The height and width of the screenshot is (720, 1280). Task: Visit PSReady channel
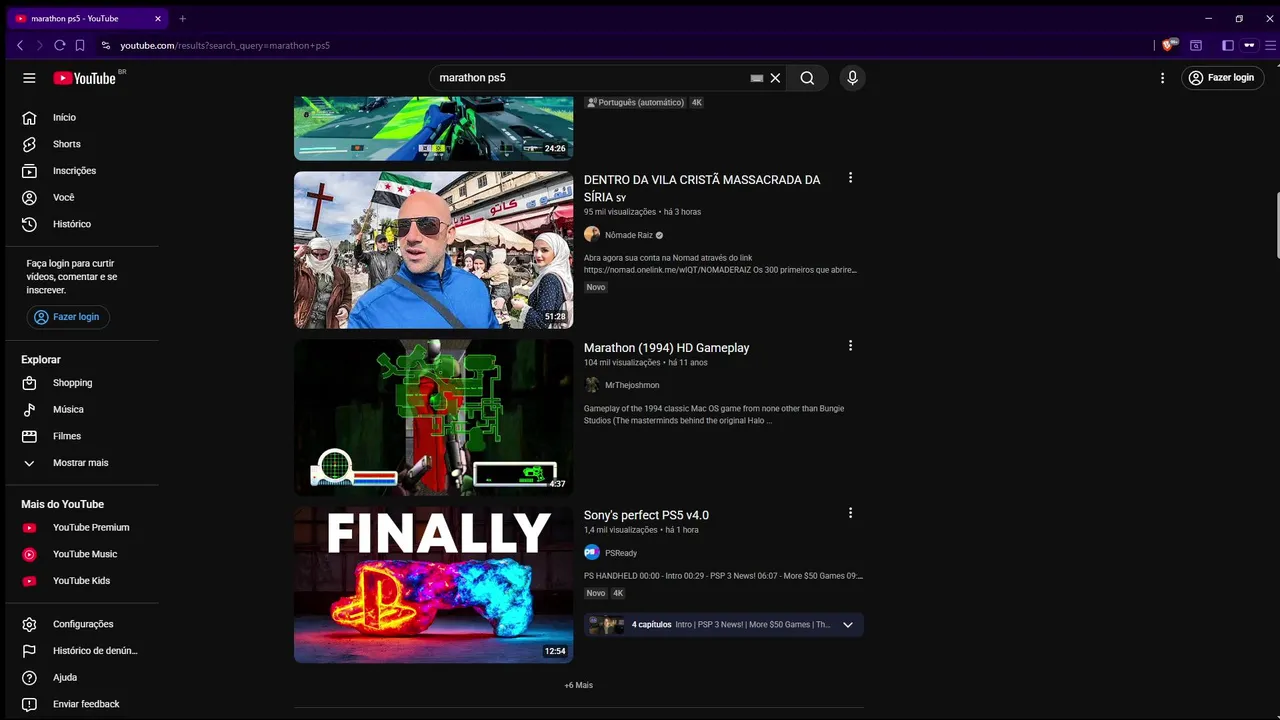click(621, 553)
